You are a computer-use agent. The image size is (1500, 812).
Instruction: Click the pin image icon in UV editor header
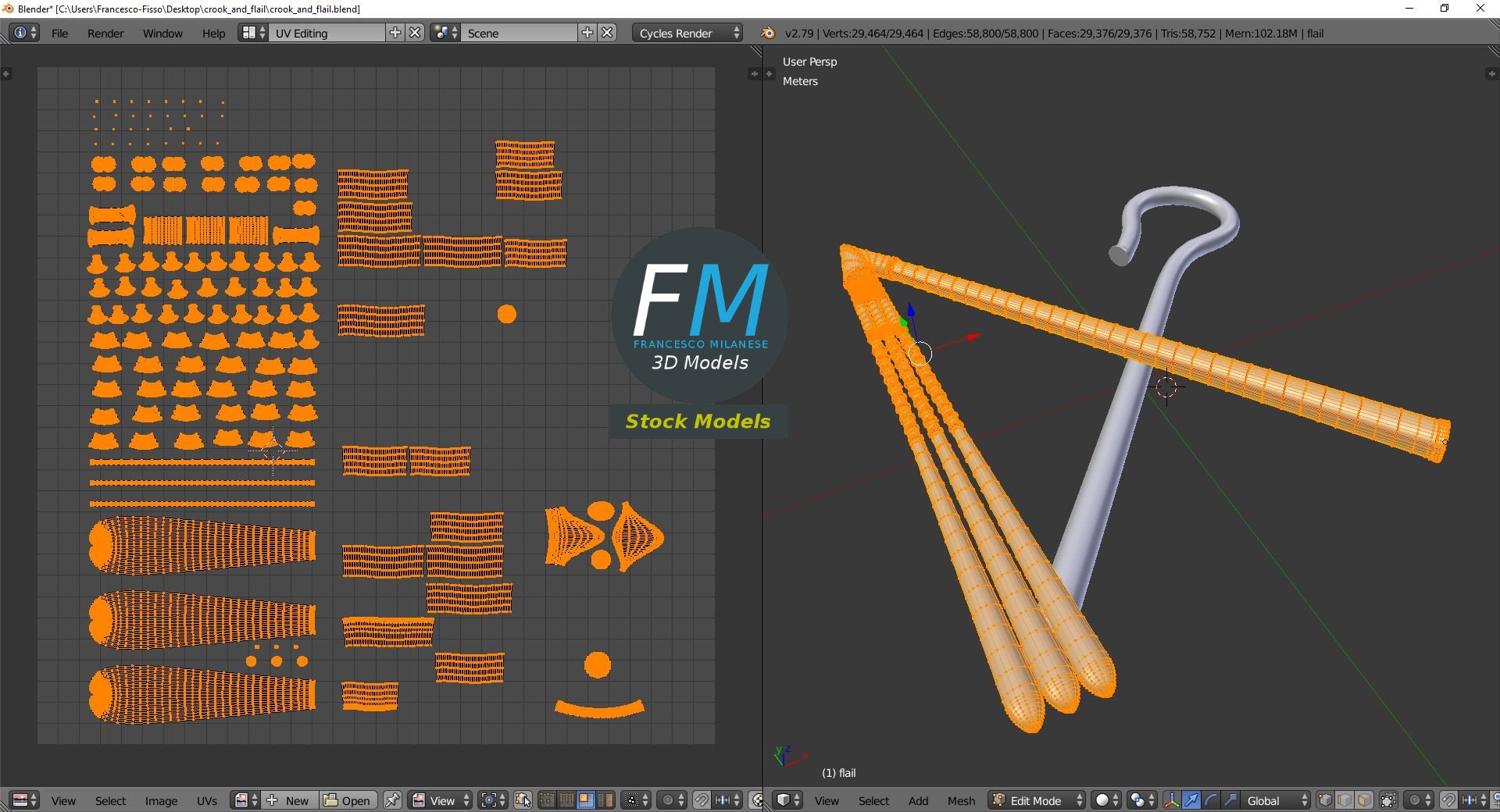[x=392, y=800]
